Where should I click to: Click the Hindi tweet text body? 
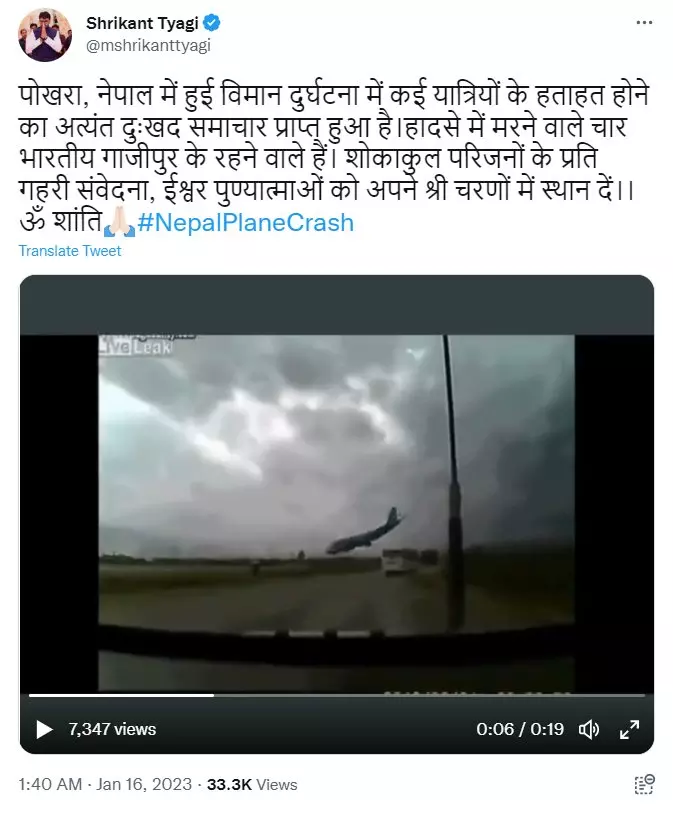point(332,158)
